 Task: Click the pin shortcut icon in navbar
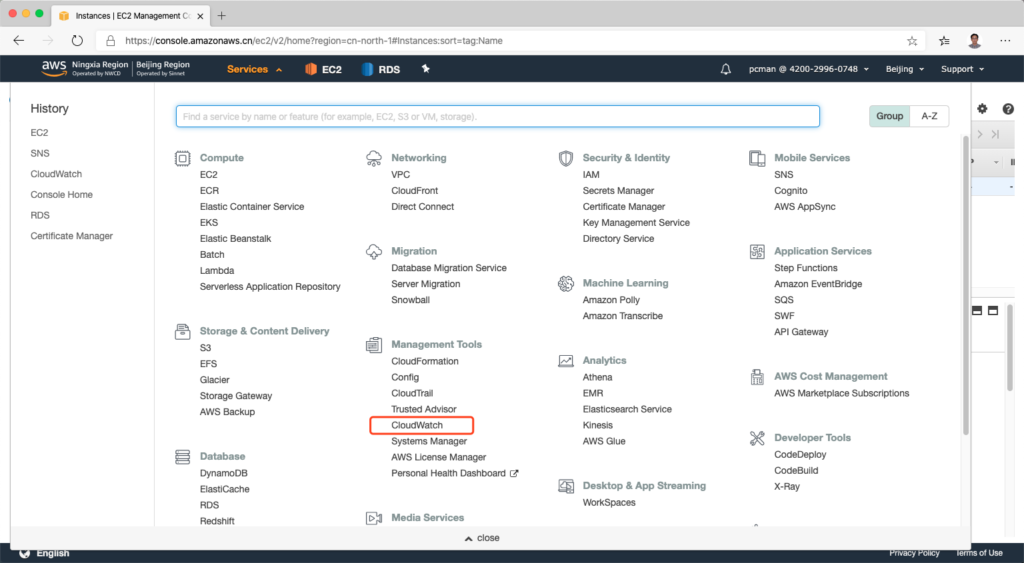point(425,69)
